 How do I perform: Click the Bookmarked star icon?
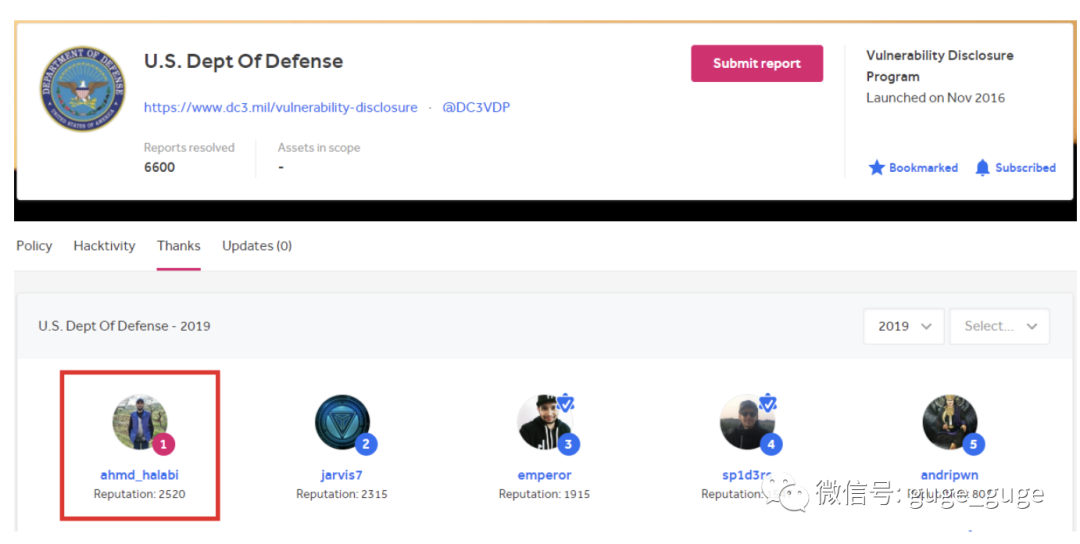point(876,167)
